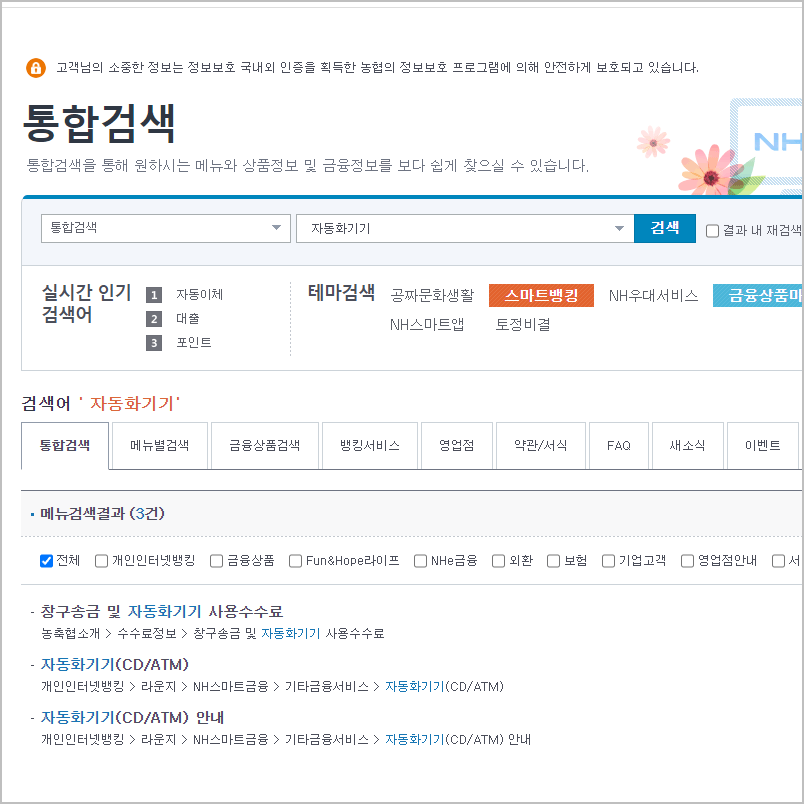Open the 새소식 tab
Screen dimensions: 804x804
tap(687, 446)
